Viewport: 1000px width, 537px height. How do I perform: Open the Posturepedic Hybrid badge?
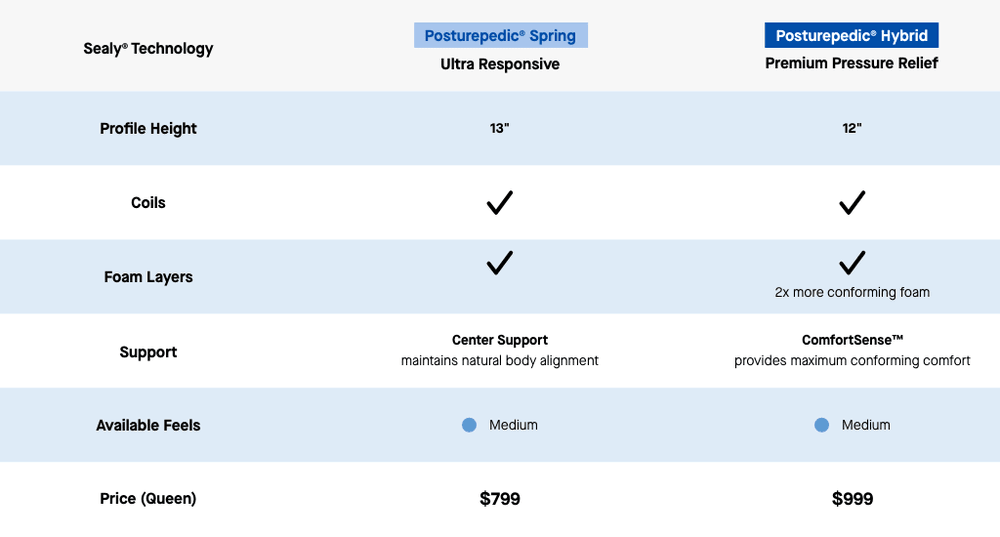[x=852, y=36]
